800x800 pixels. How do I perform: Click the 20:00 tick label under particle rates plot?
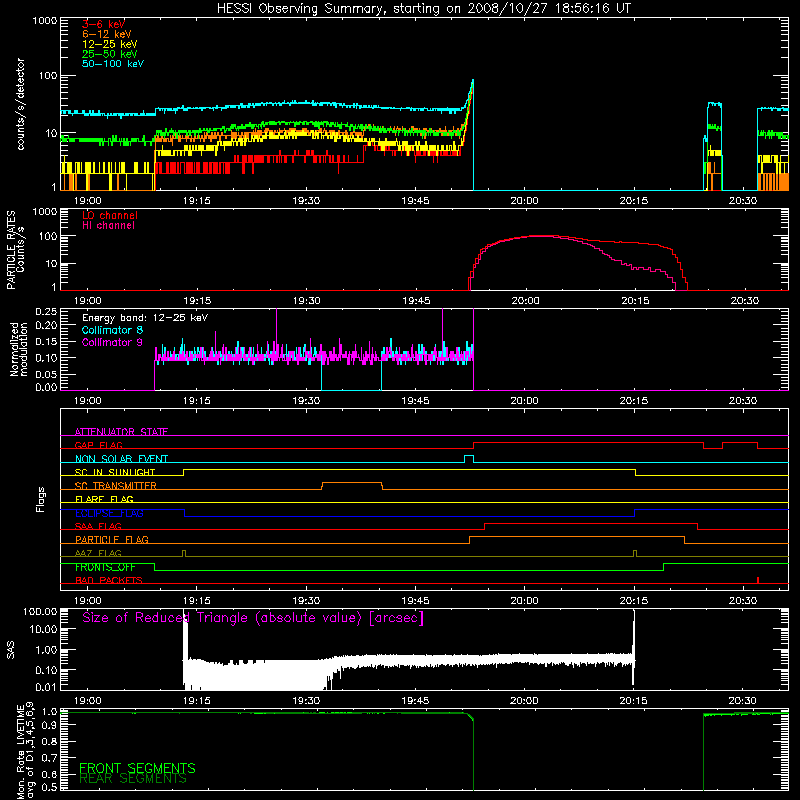[x=525, y=301]
